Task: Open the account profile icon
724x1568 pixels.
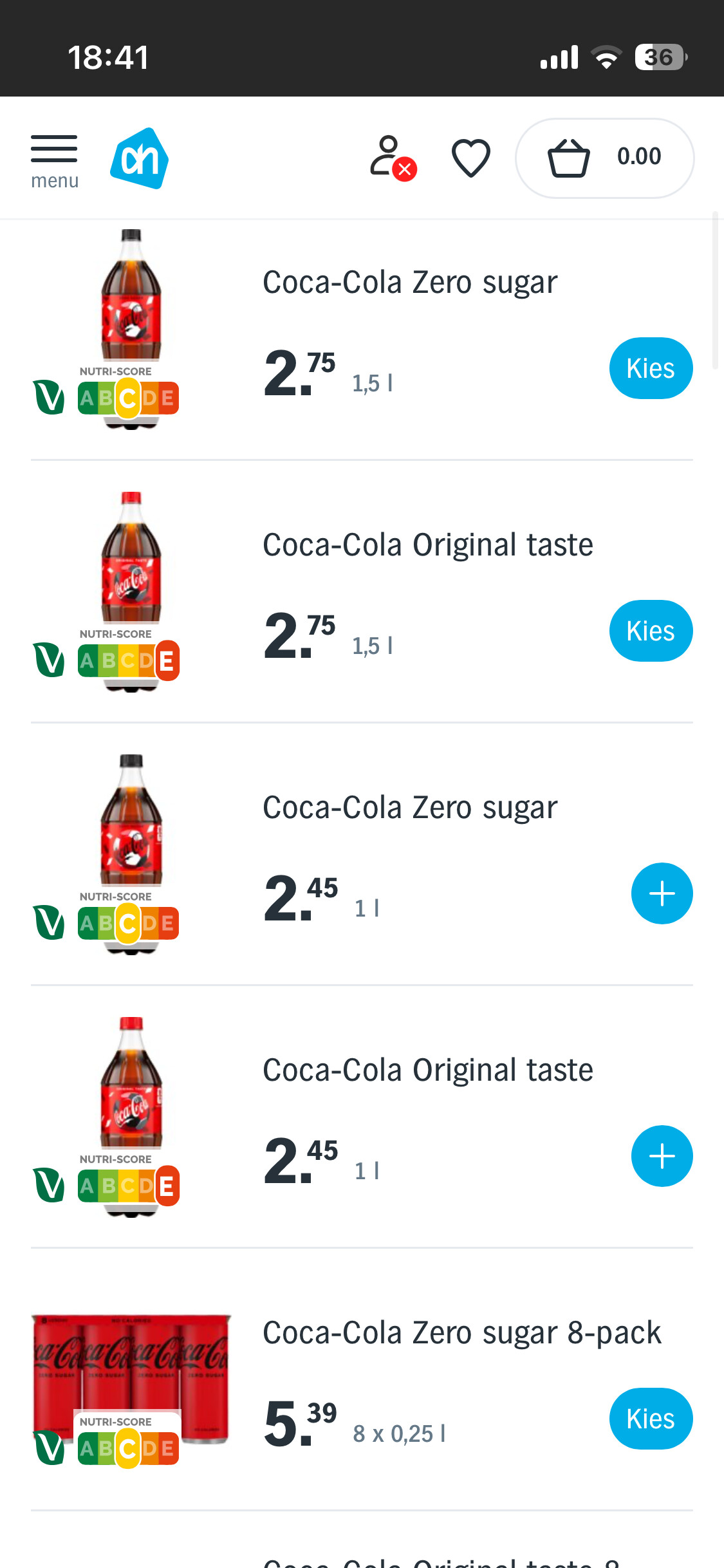Action: (390, 157)
